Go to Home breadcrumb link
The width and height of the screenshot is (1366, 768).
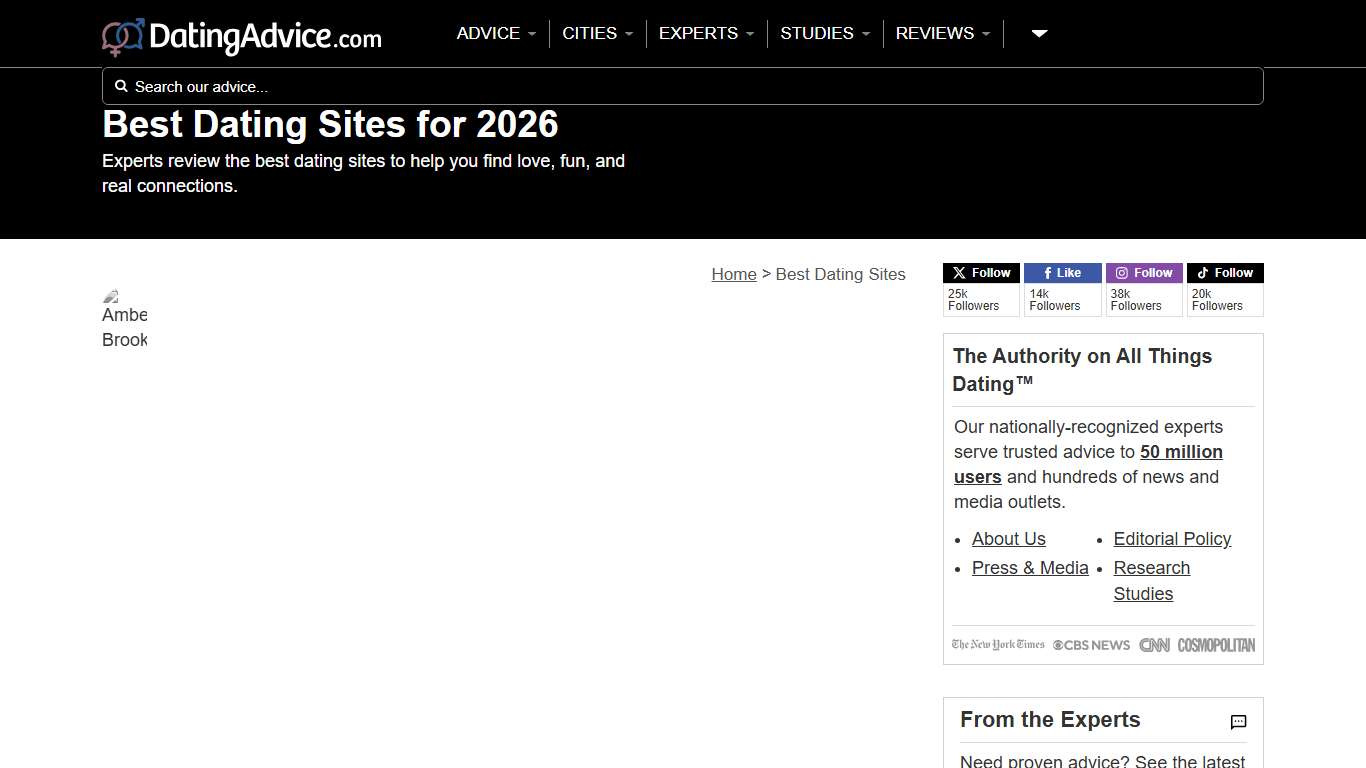[733, 274]
